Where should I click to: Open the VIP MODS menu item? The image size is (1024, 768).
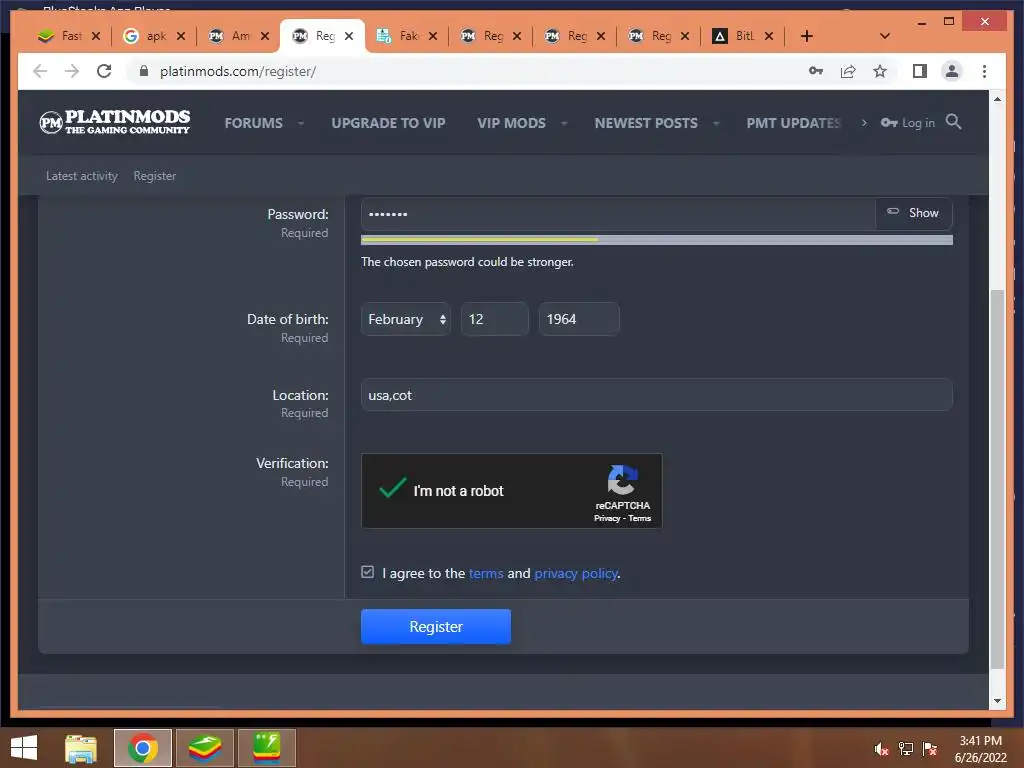click(x=511, y=123)
